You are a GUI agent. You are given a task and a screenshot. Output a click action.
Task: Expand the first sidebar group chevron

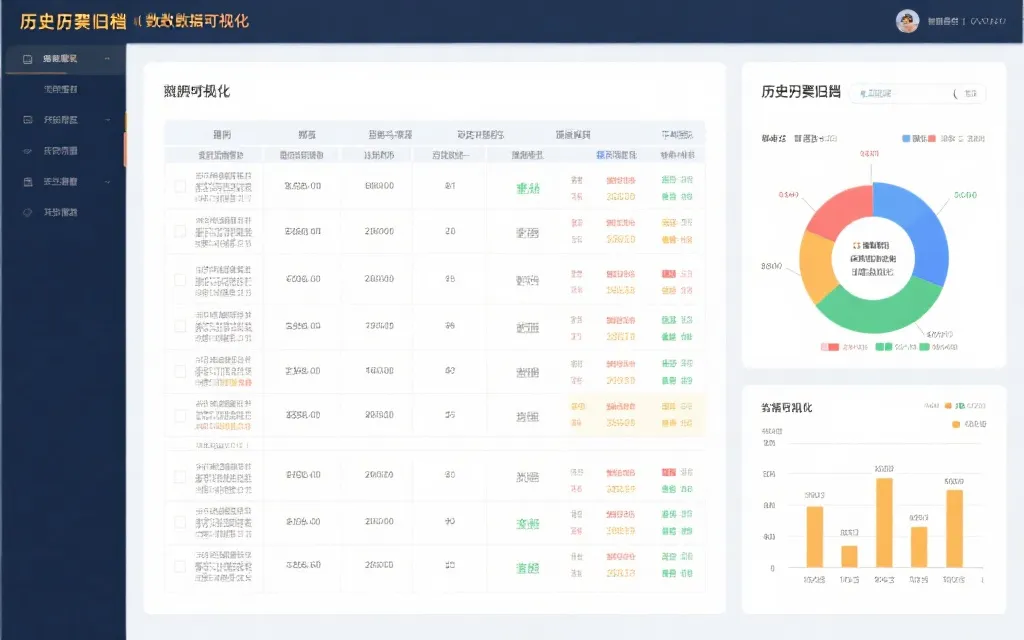(108, 58)
